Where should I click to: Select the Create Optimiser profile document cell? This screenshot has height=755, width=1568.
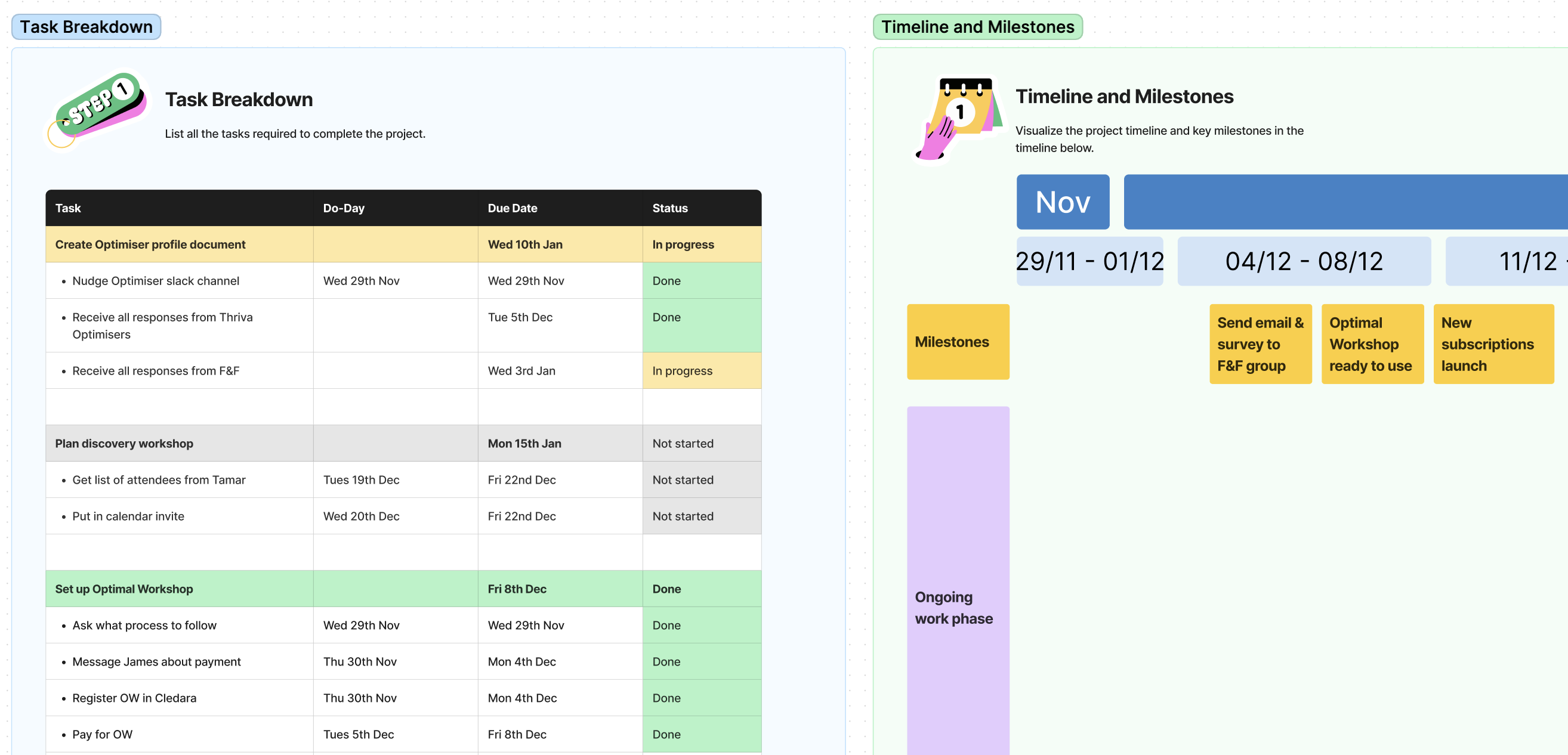tap(150, 245)
